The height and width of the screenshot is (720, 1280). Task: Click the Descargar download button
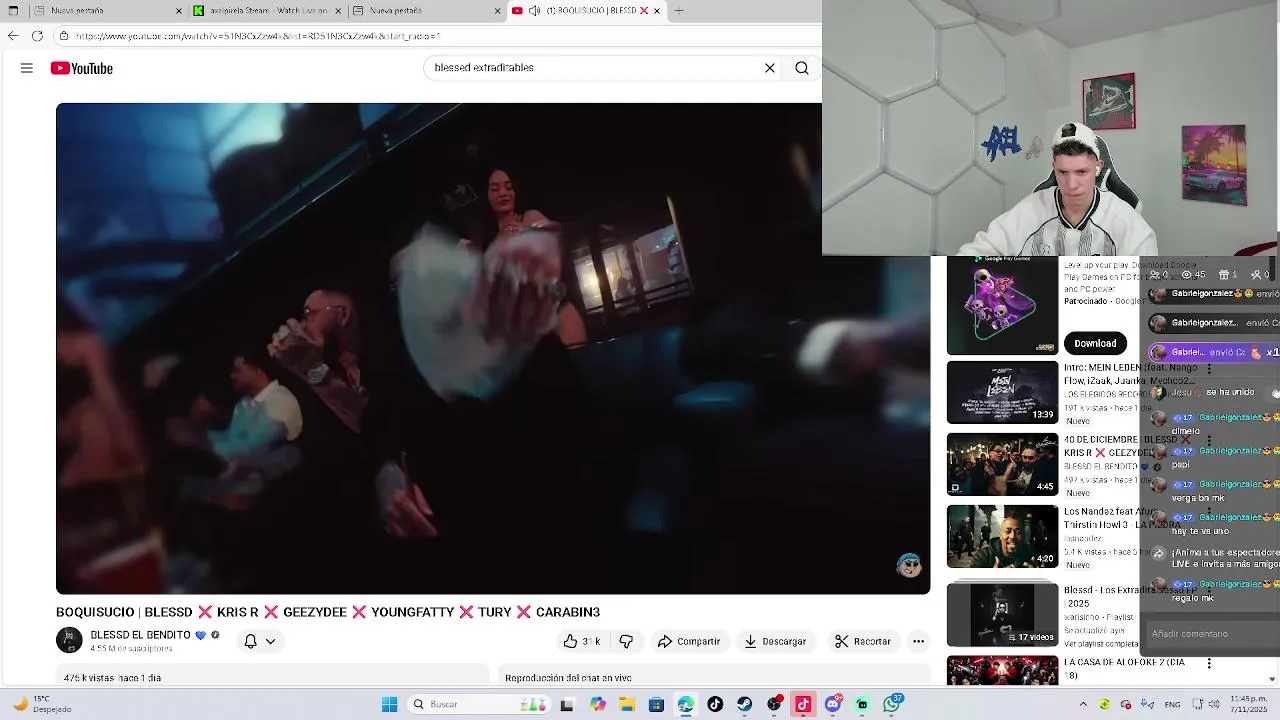775,641
